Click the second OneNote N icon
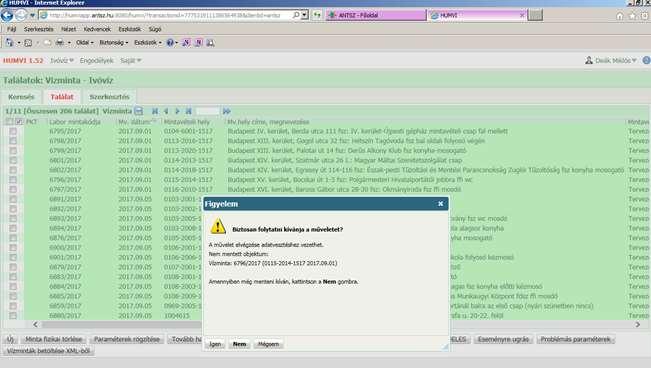 [x=198, y=42]
